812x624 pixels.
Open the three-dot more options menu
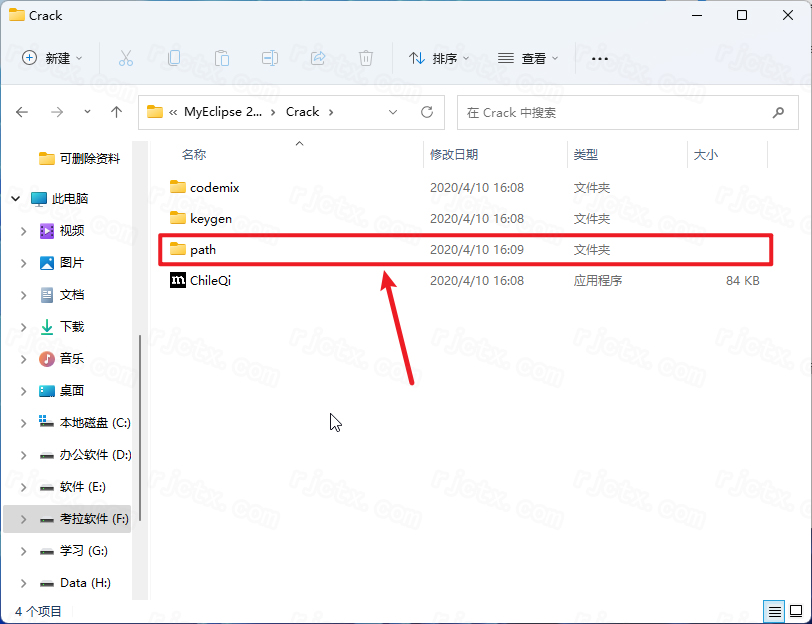600,58
